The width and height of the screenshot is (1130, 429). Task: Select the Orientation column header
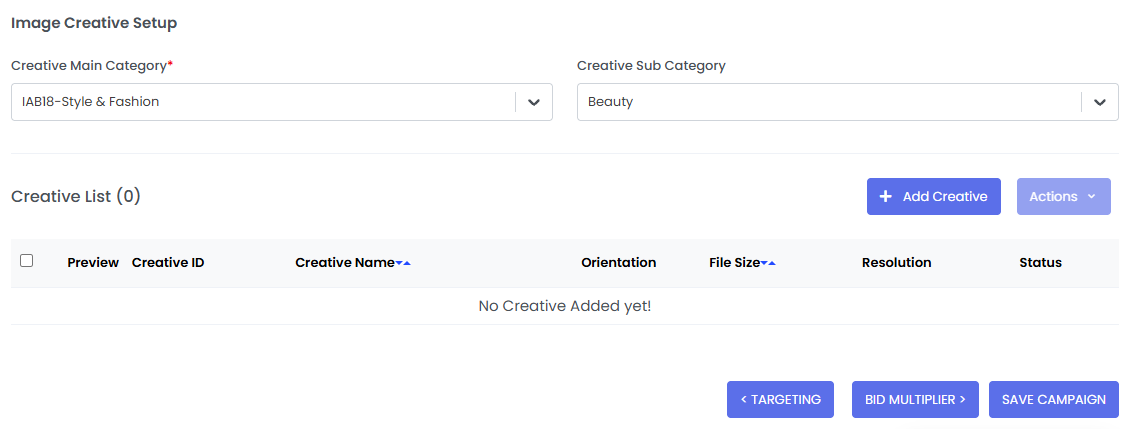point(618,263)
